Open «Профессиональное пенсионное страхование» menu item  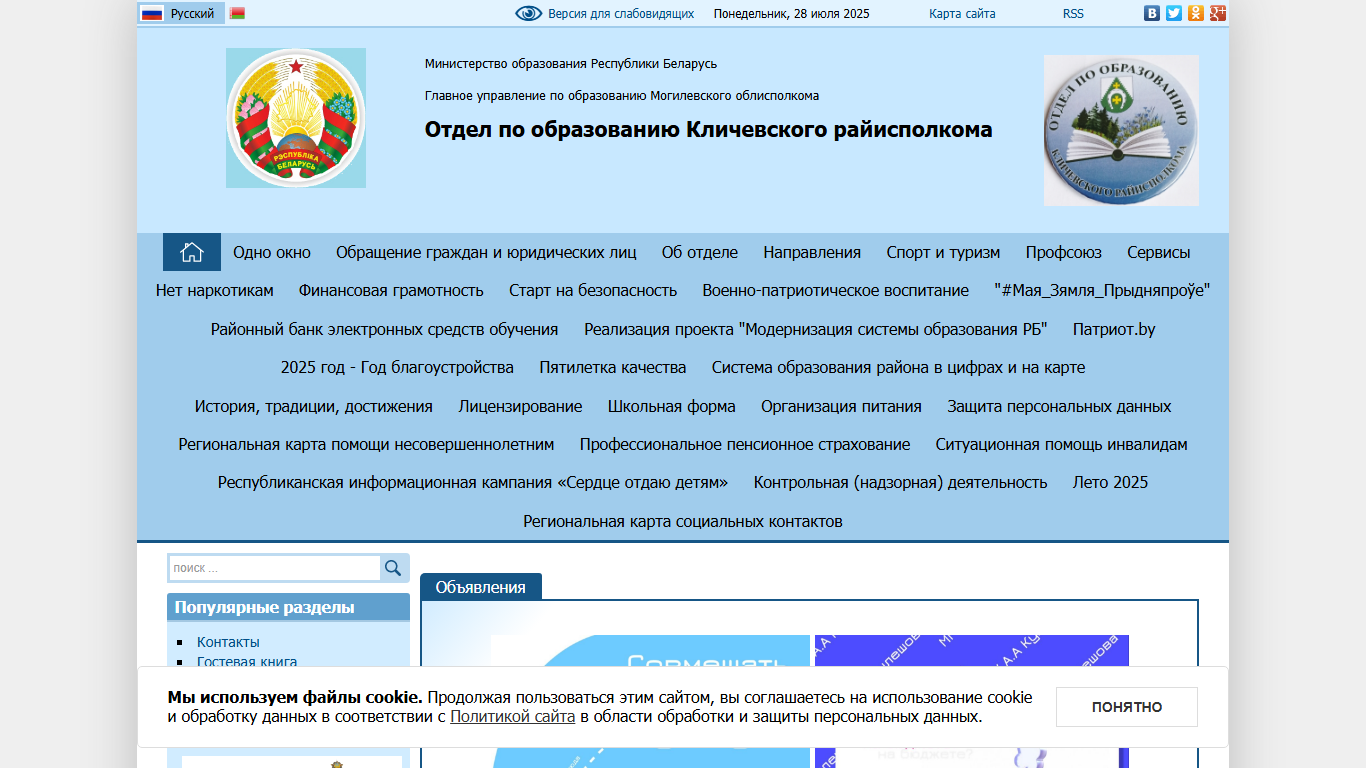(745, 444)
